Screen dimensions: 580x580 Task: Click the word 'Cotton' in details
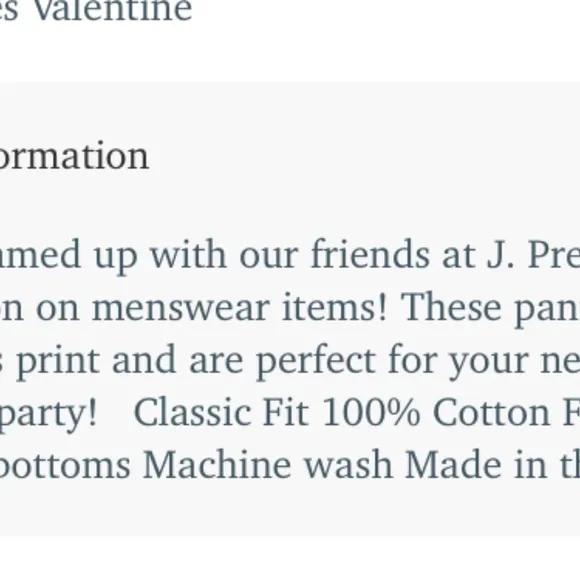pyautogui.click(x=492, y=412)
